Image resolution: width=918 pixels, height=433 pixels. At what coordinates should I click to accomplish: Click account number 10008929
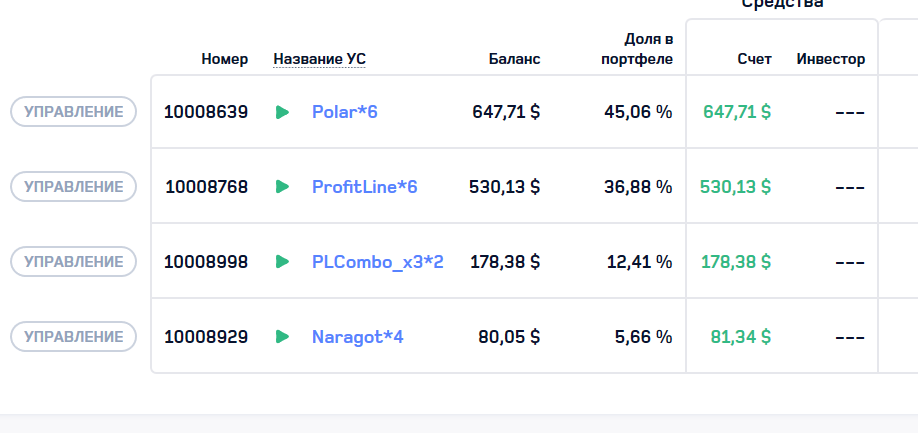[x=206, y=337]
